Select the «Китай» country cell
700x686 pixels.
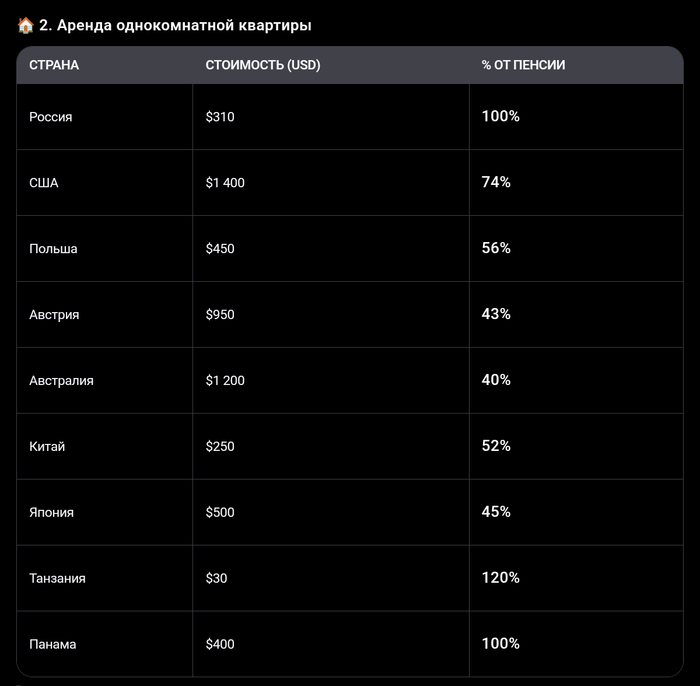click(47, 447)
